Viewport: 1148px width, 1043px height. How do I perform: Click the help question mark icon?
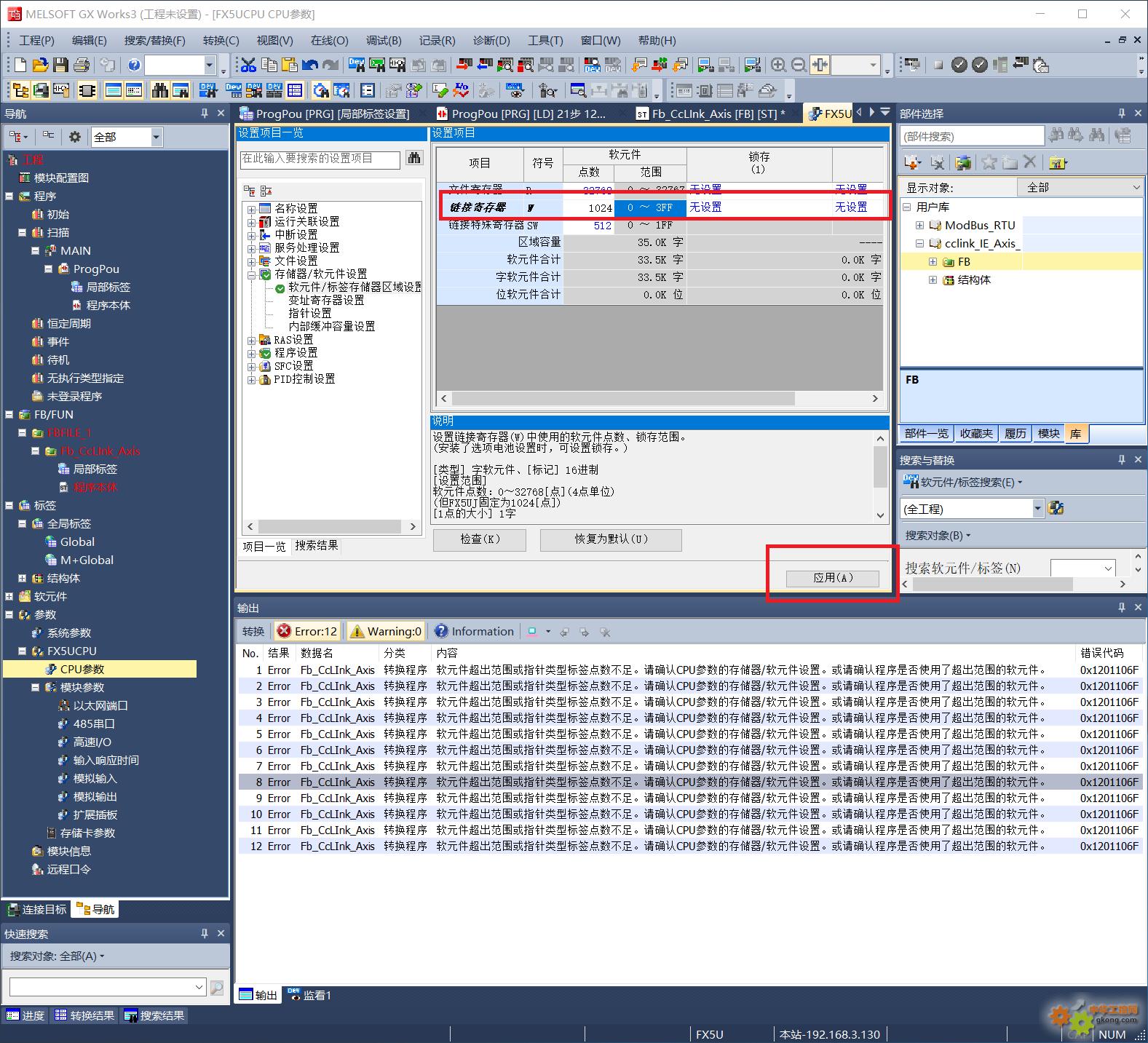[x=134, y=66]
